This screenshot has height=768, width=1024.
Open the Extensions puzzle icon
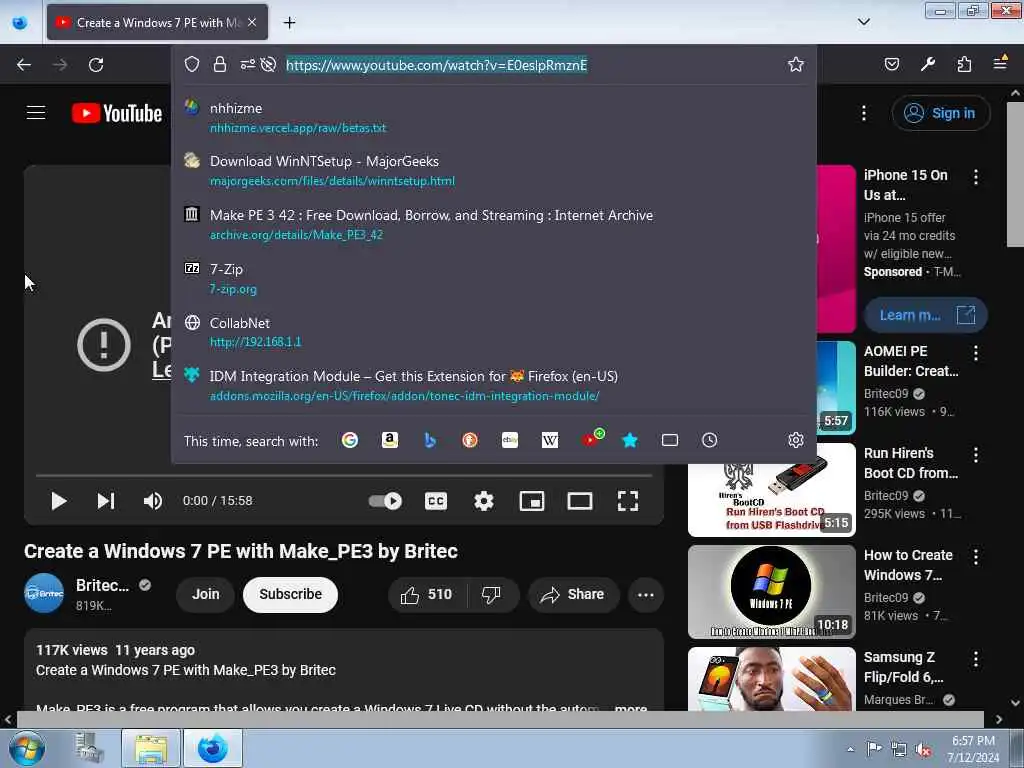coord(964,64)
